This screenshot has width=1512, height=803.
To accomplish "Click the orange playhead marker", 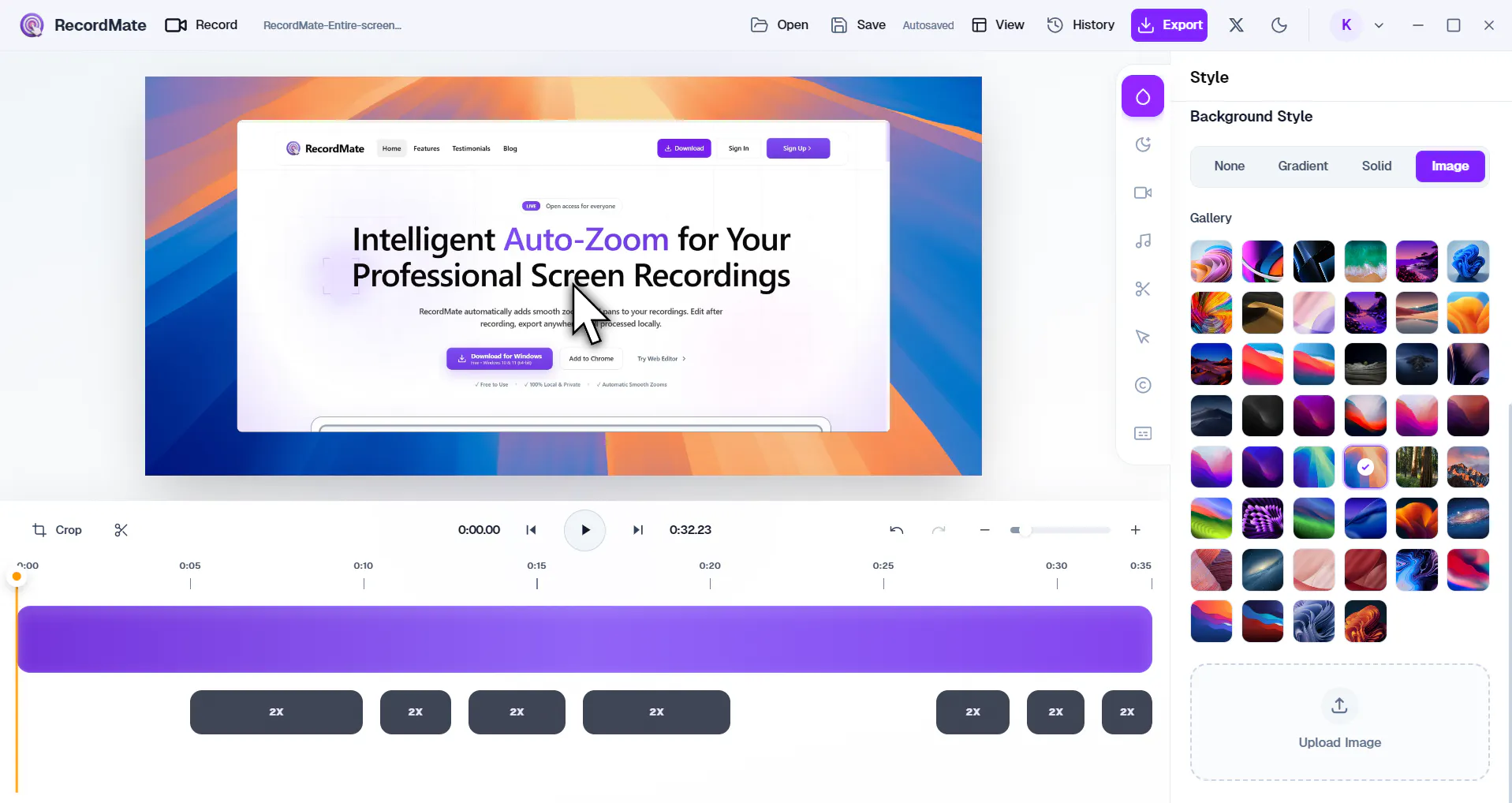I will (x=17, y=577).
